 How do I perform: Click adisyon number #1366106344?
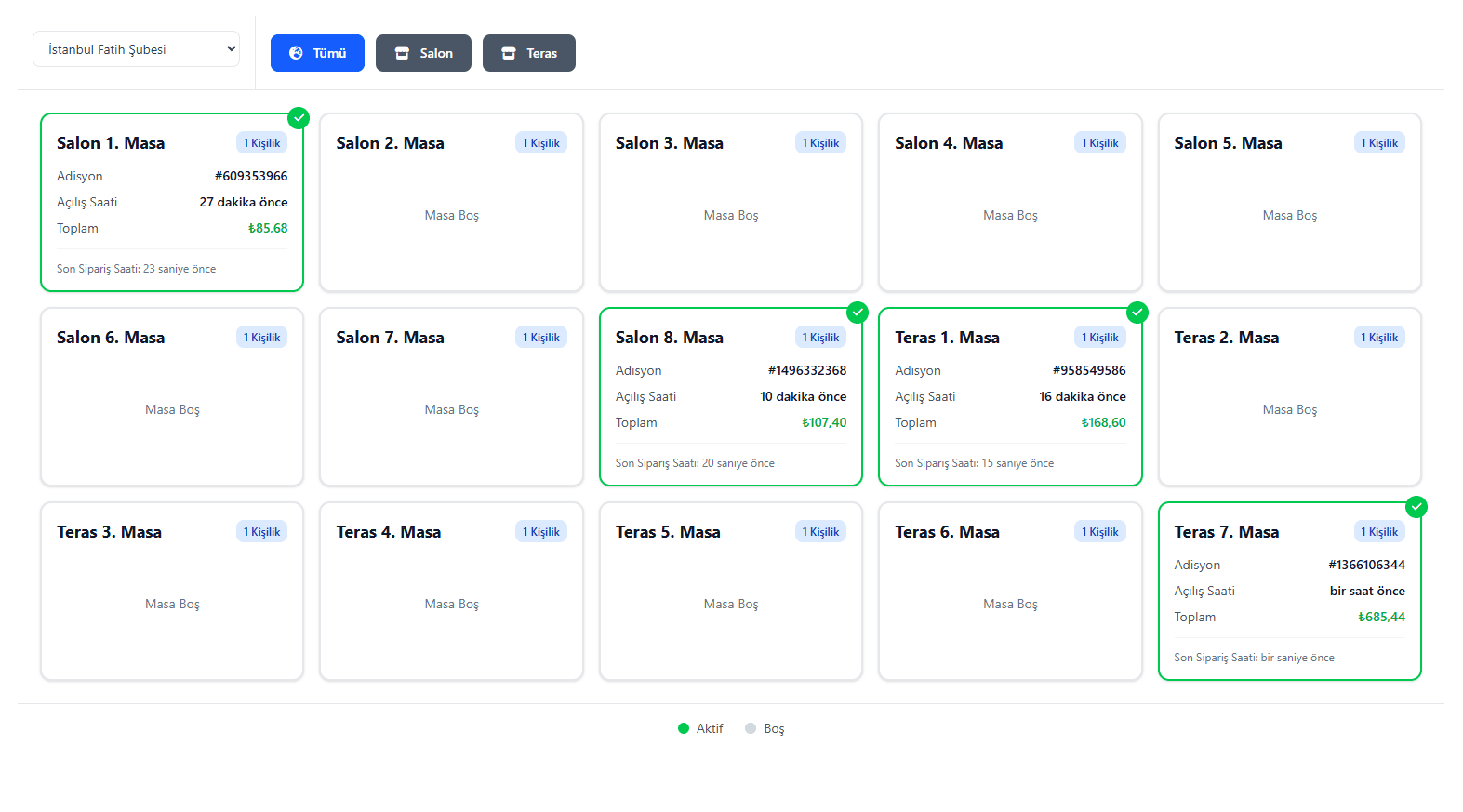tap(1366, 565)
